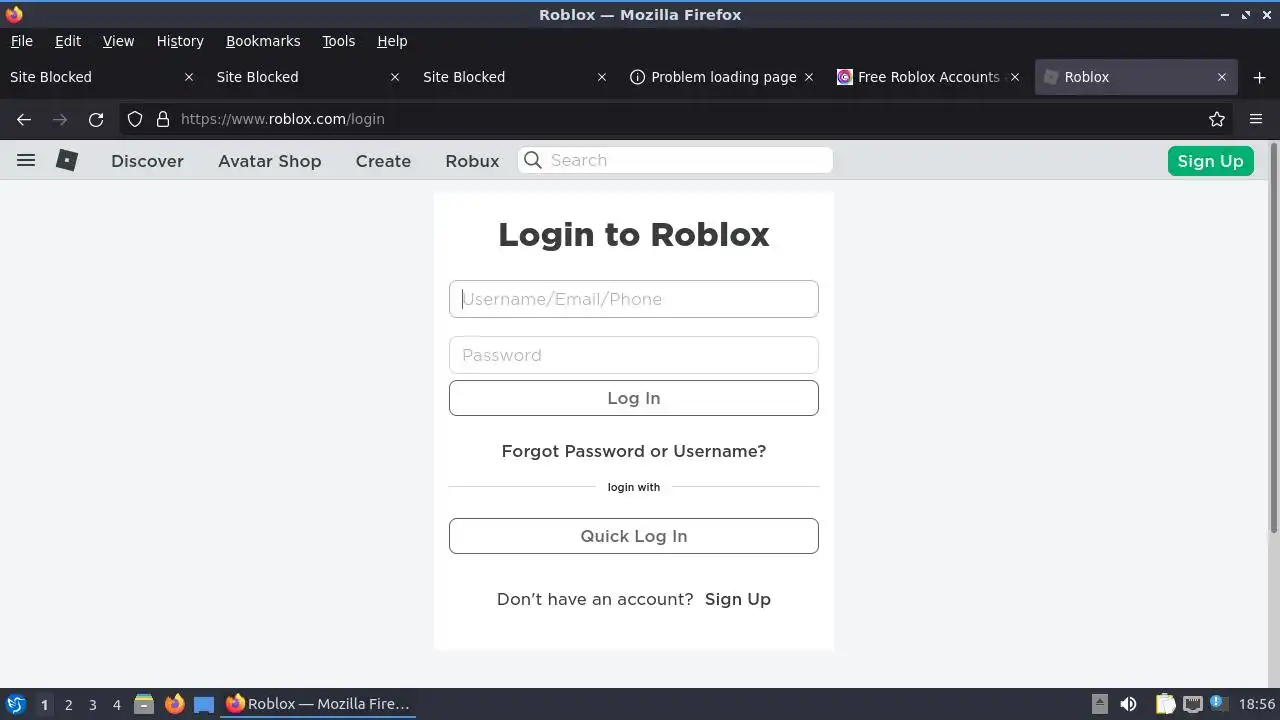Image resolution: width=1280 pixels, height=720 pixels.
Task: Click the Log In button
Action: (634, 398)
